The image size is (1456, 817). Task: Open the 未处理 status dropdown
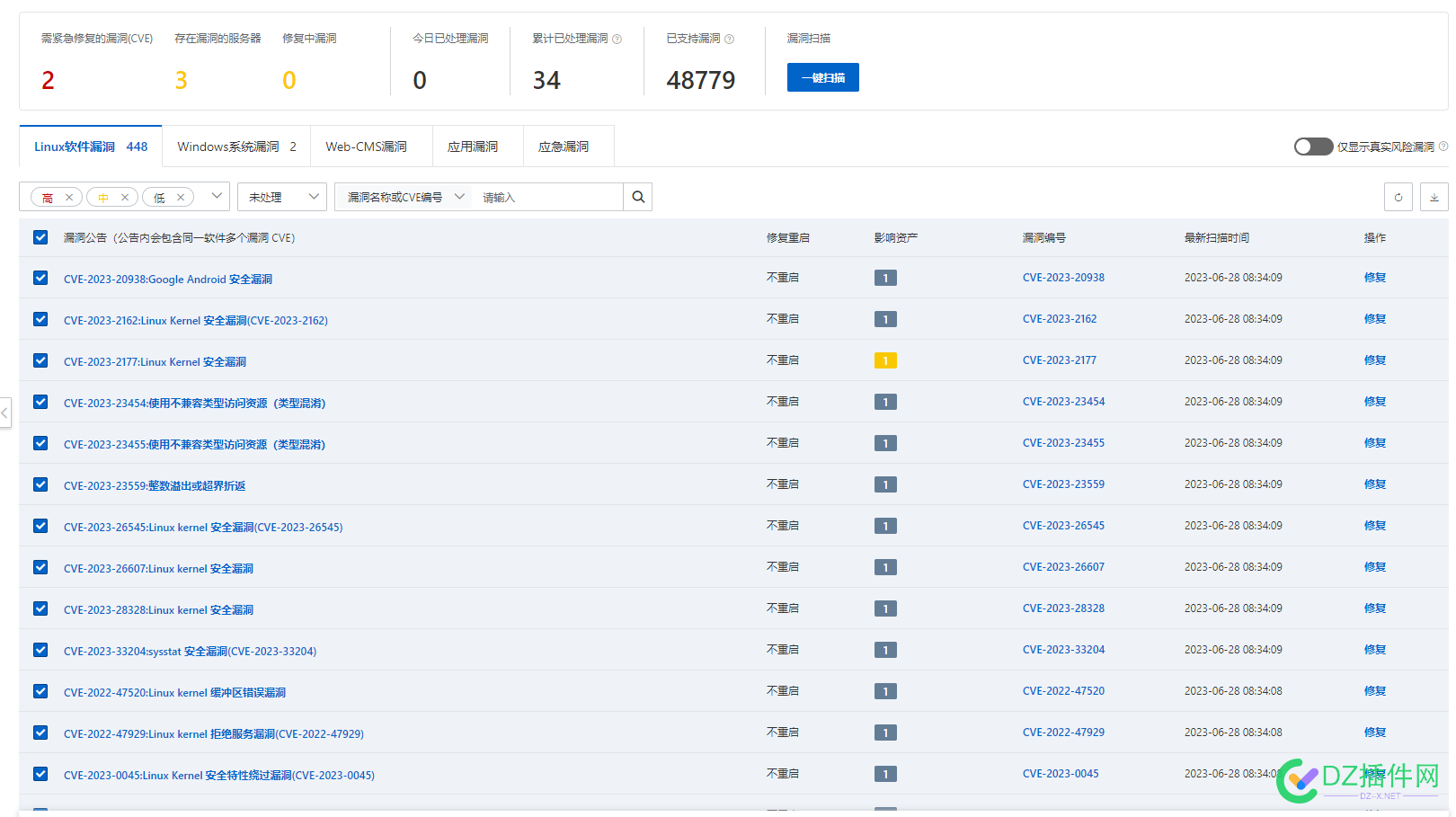282,197
